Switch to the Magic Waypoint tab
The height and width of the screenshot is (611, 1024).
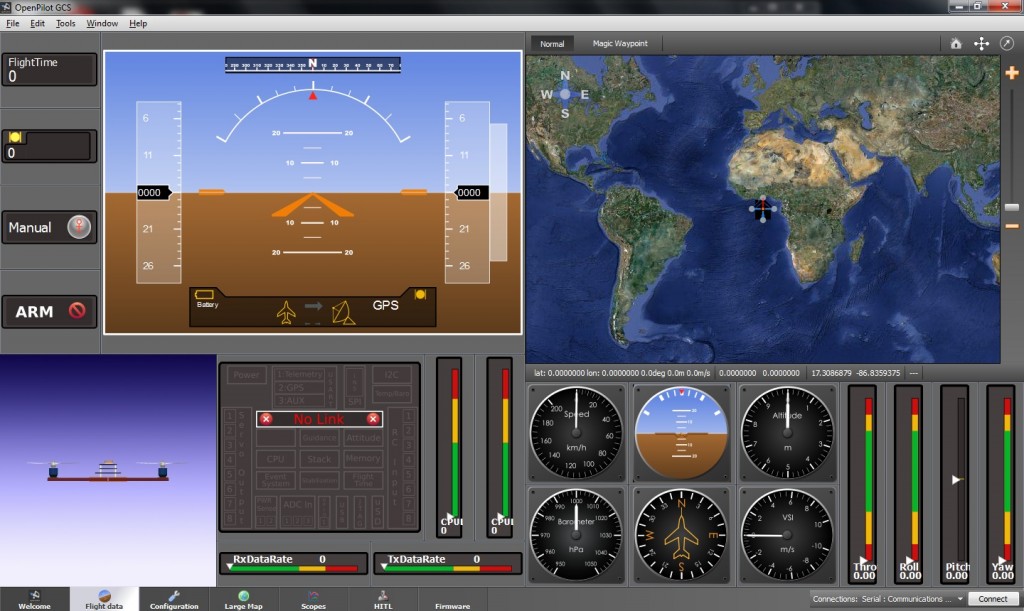[x=621, y=43]
